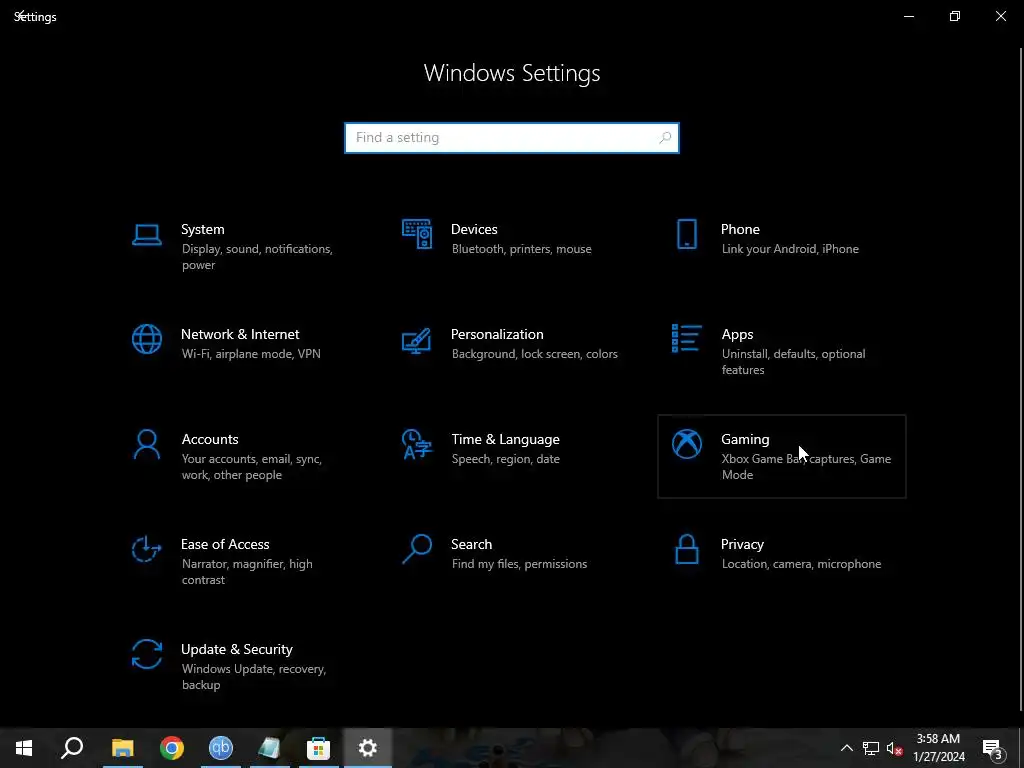Click the taskbar search magnifier
Screen dimensions: 1024x768
click(x=72, y=748)
